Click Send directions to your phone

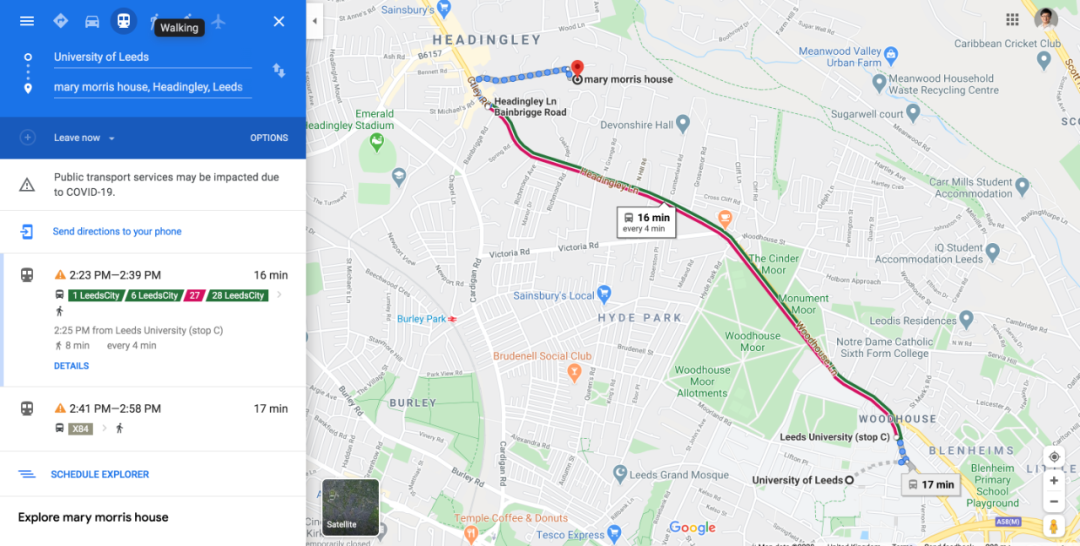tap(117, 231)
